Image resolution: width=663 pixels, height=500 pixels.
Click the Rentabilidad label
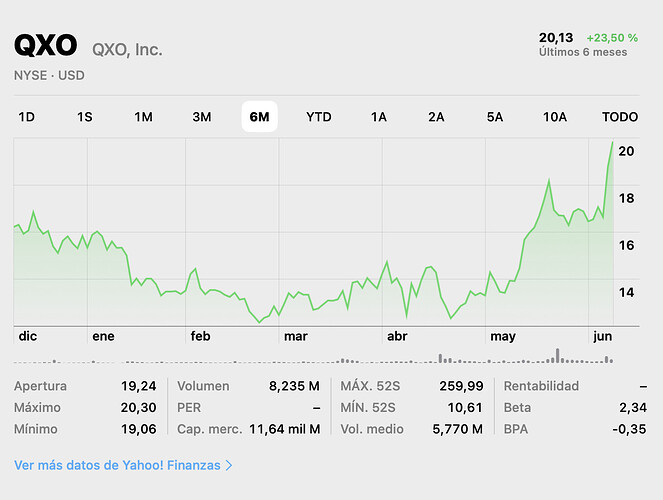click(541, 386)
